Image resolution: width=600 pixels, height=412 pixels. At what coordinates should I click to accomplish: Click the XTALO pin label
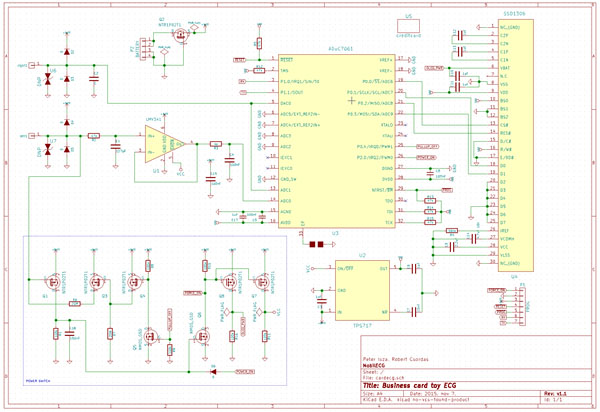pyautogui.click(x=387, y=125)
